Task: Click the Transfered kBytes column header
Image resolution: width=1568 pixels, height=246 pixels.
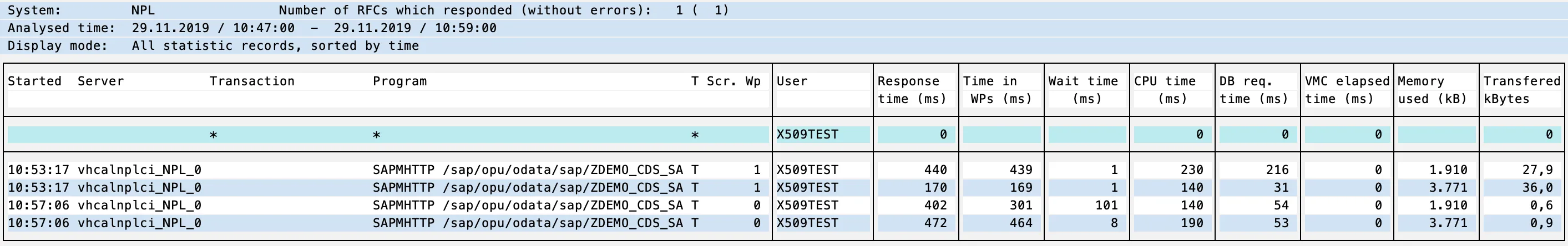Action: coord(1521,90)
